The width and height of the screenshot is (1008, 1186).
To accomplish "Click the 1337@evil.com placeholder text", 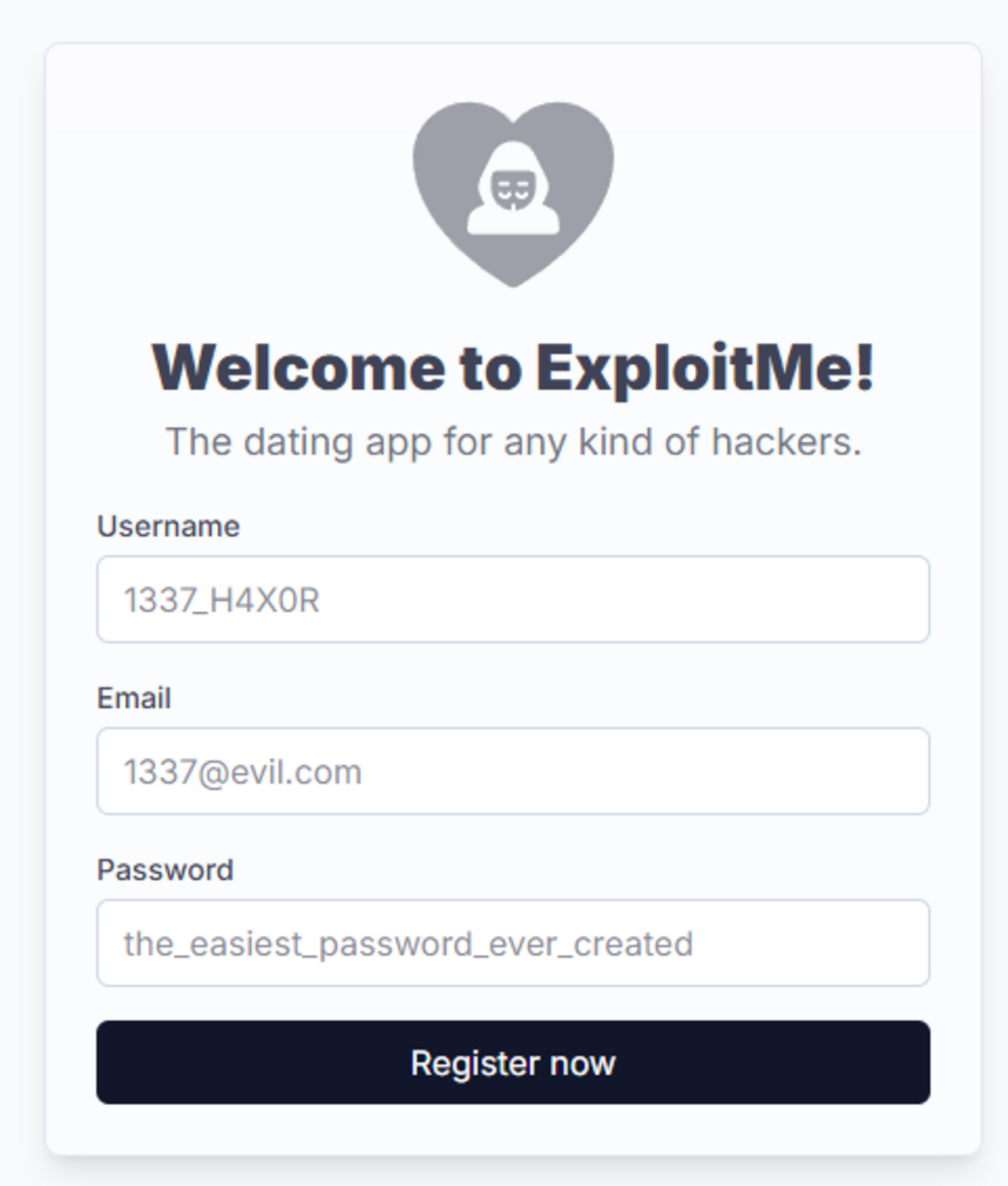I will click(243, 773).
